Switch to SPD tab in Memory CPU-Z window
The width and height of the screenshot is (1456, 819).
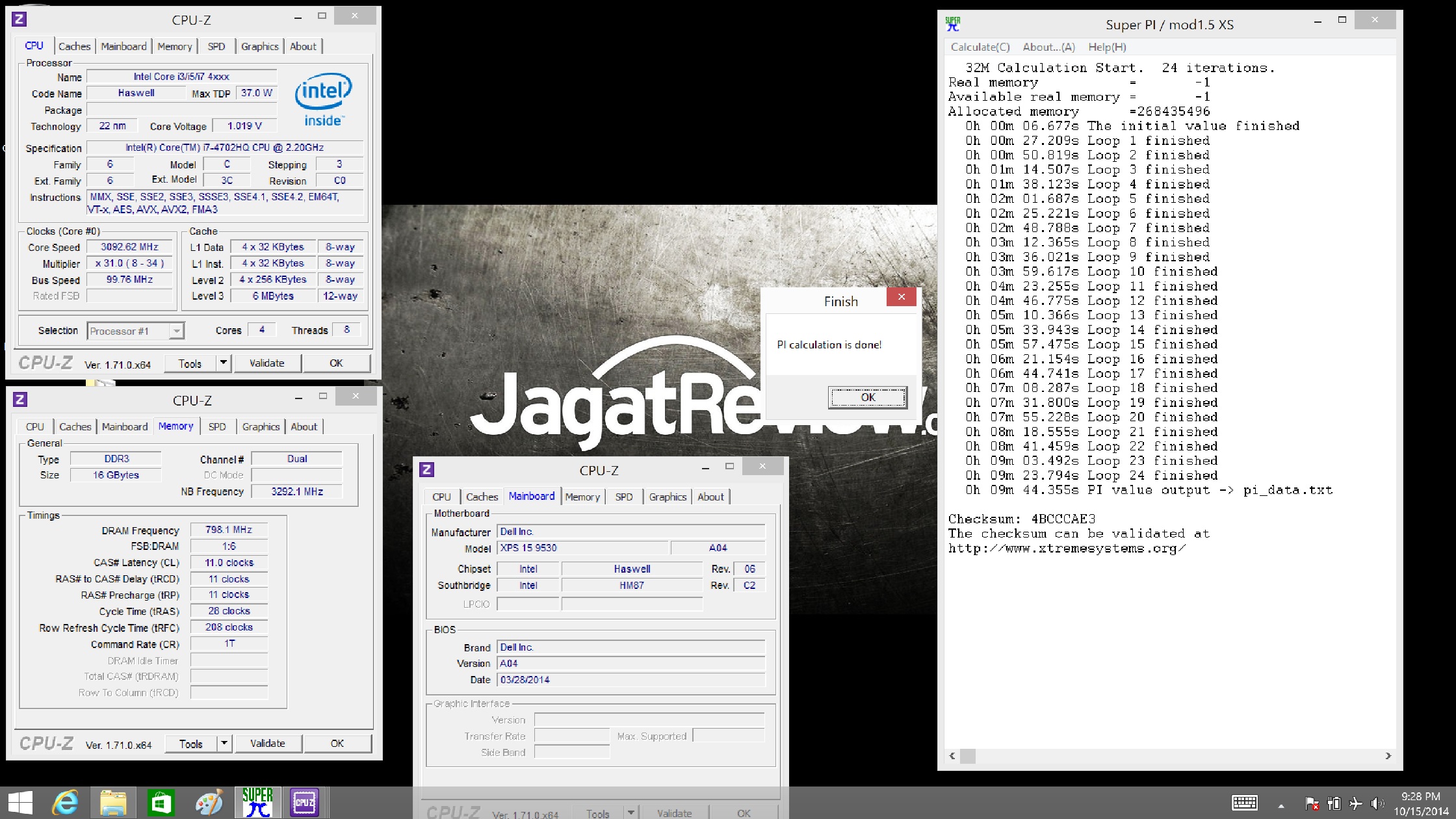(x=217, y=426)
